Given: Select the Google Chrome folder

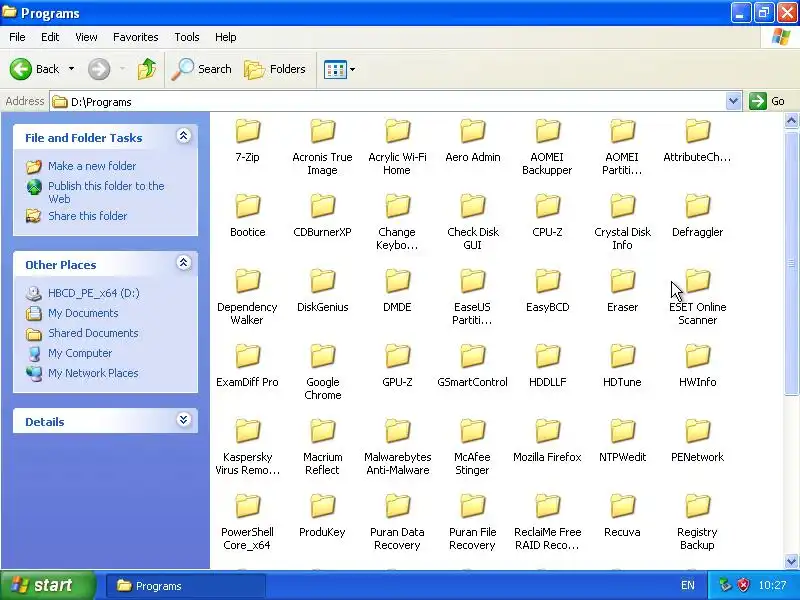Looking at the screenshot, I should coord(322,372).
